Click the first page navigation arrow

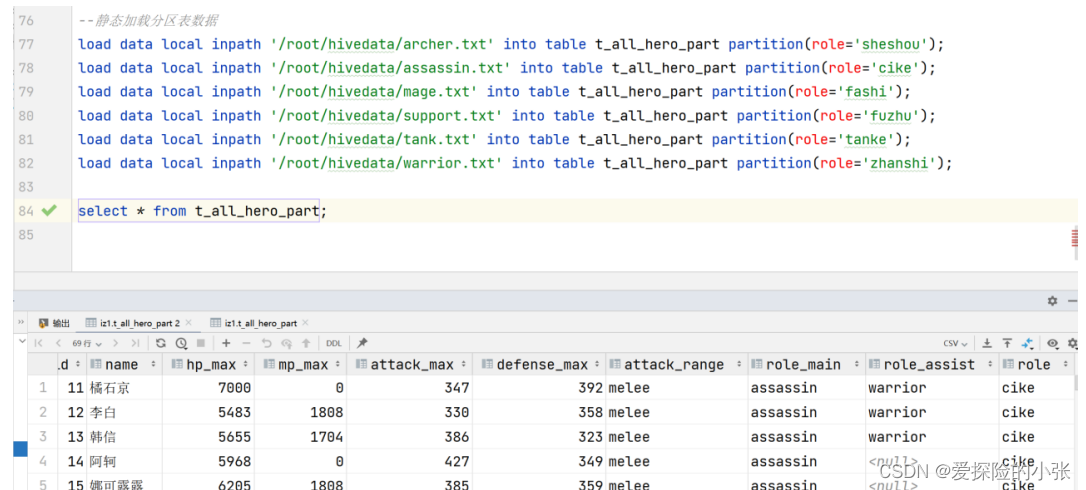(39, 343)
